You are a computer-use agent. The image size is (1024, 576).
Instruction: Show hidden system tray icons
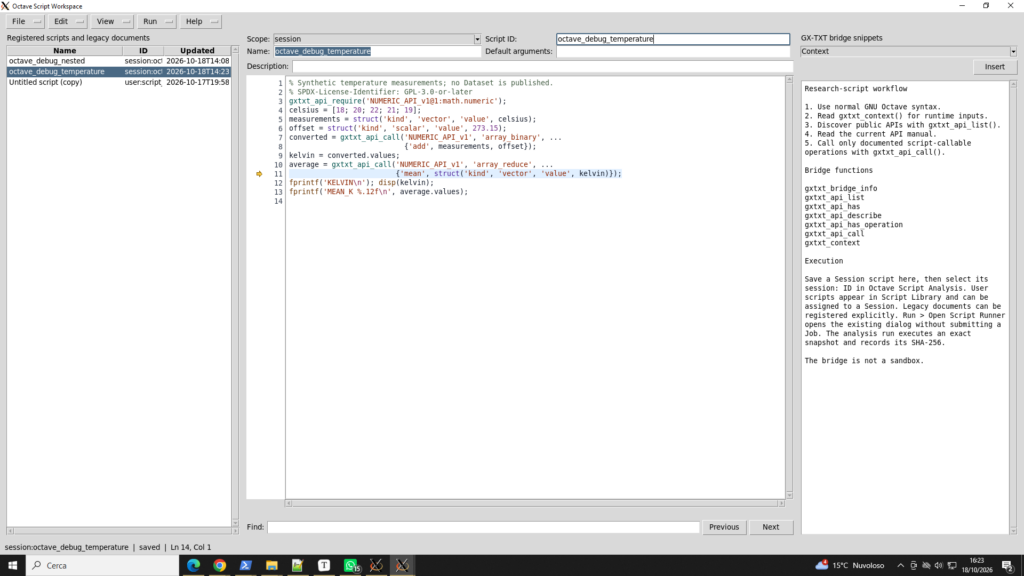pyautogui.click(x=901, y=566)
